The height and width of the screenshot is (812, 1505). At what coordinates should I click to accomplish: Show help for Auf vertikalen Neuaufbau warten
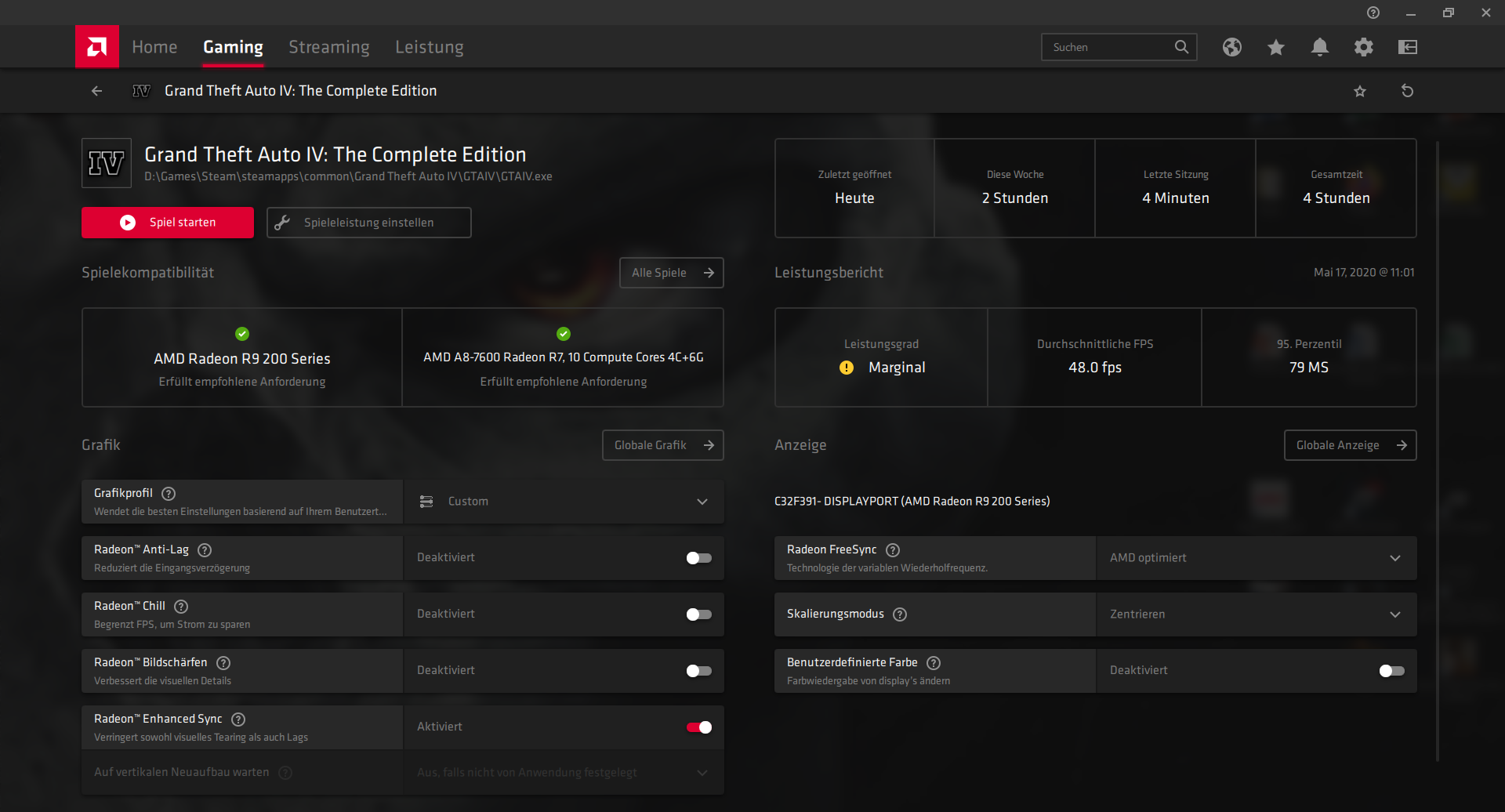pyautogui.click(x=285, y=773)
